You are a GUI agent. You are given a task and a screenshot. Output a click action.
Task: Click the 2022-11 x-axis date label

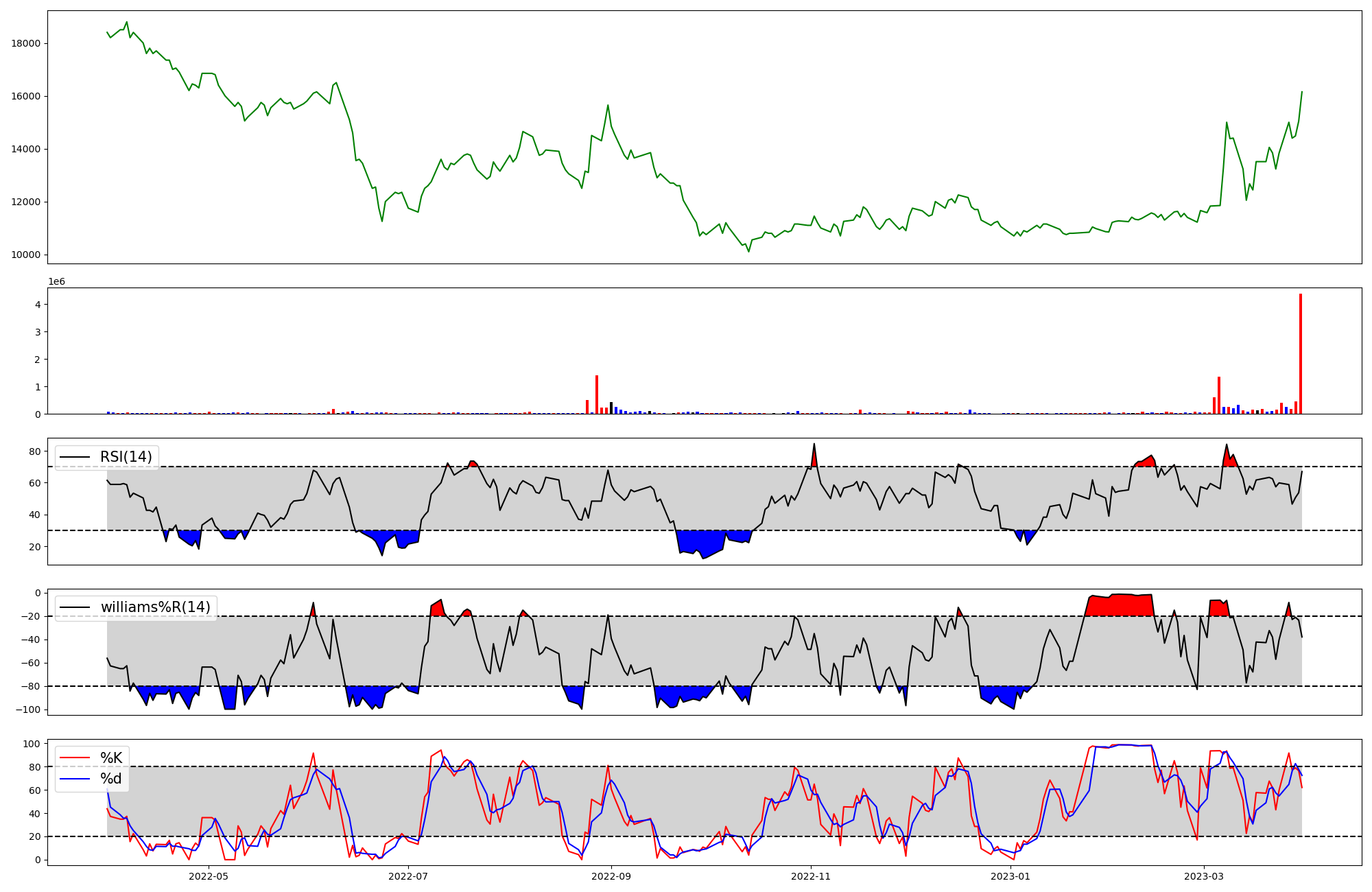tap(811, 876)
